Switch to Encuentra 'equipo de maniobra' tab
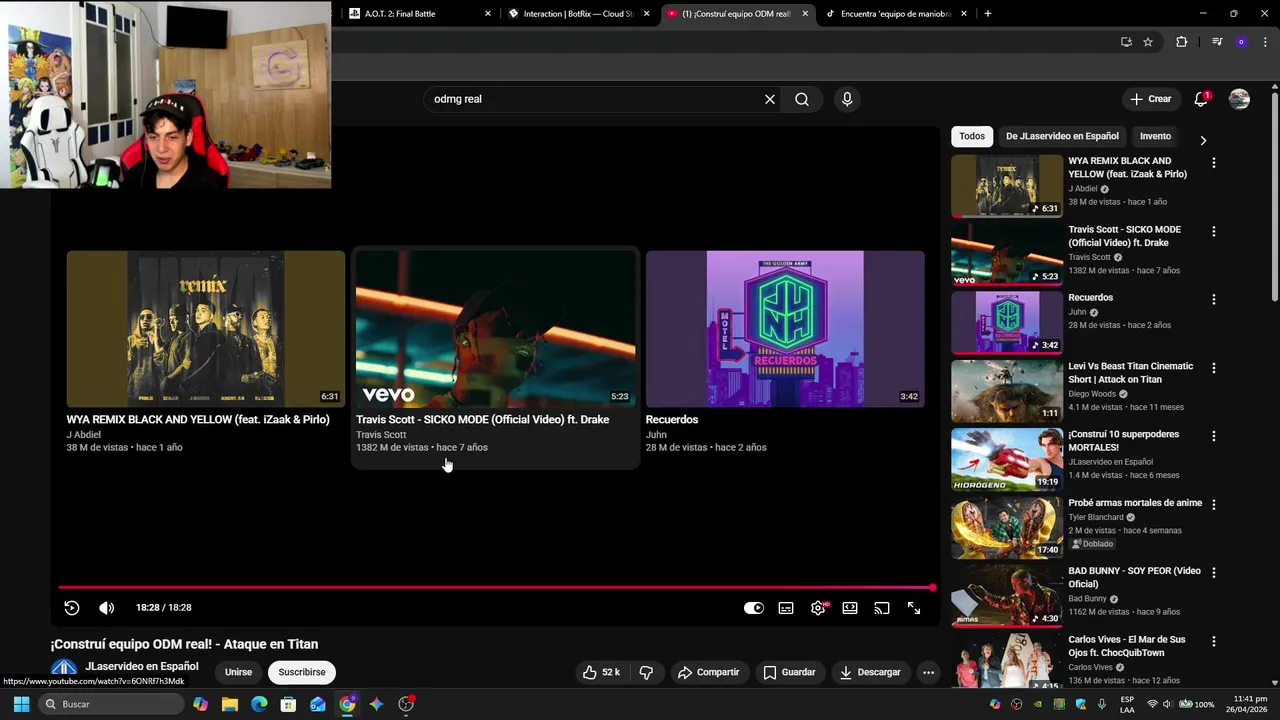This screenshot has width=1280, height=720. [x=897, y=14]
